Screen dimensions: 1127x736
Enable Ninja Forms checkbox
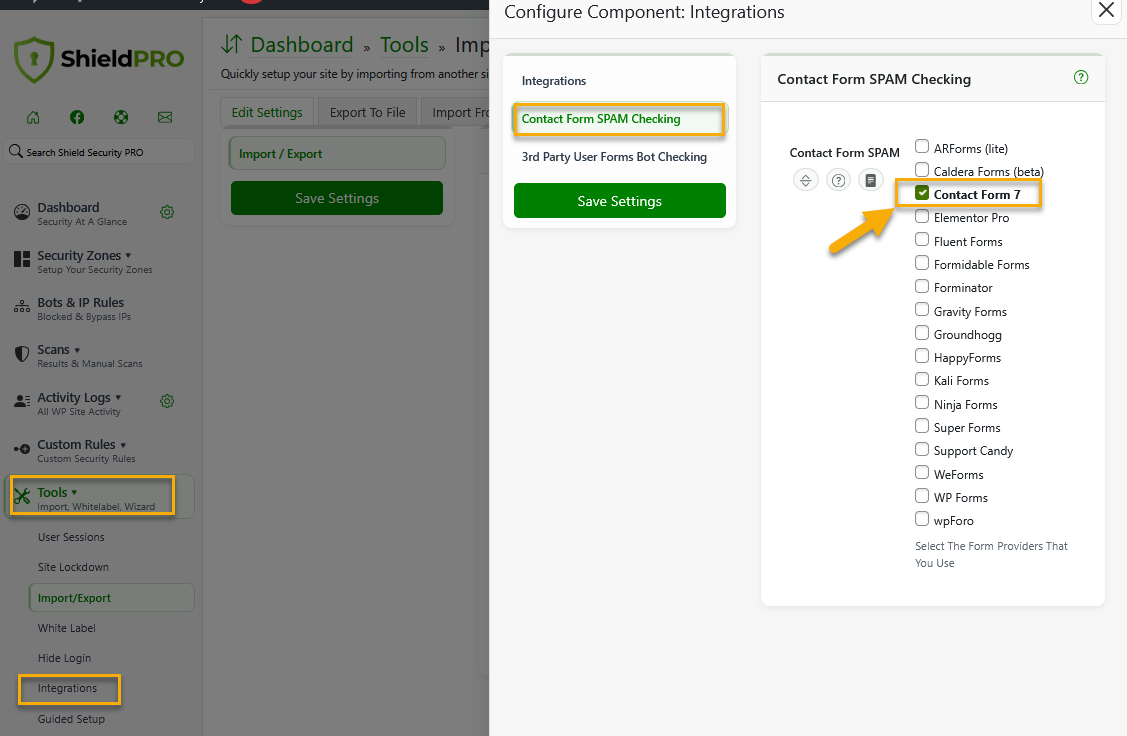click(921, 402)
